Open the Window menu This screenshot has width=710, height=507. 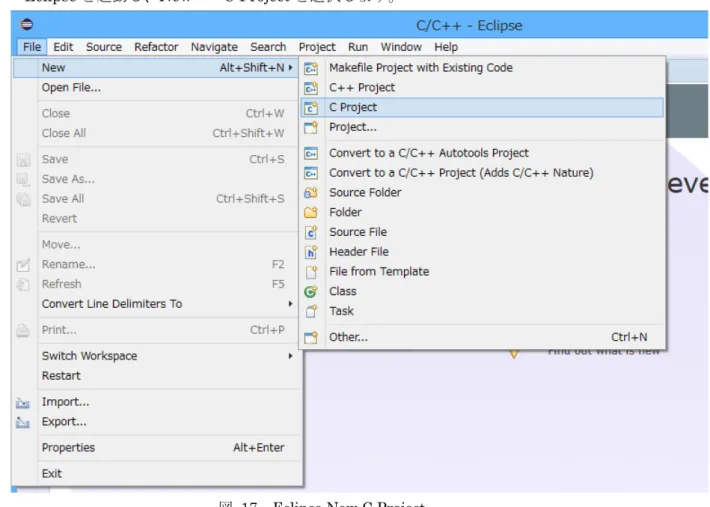tap(401, 47)
